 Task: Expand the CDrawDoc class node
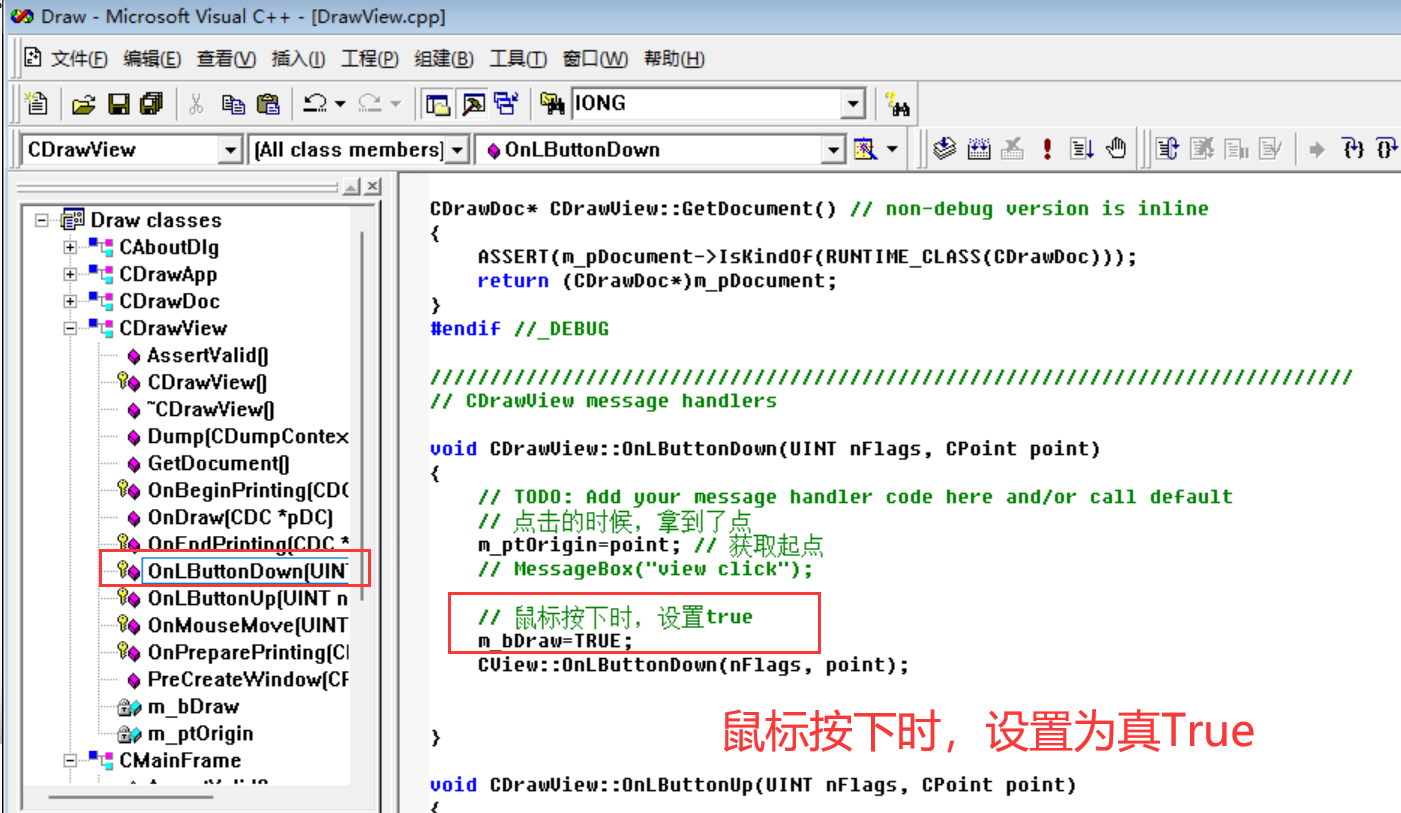point(70,301)
